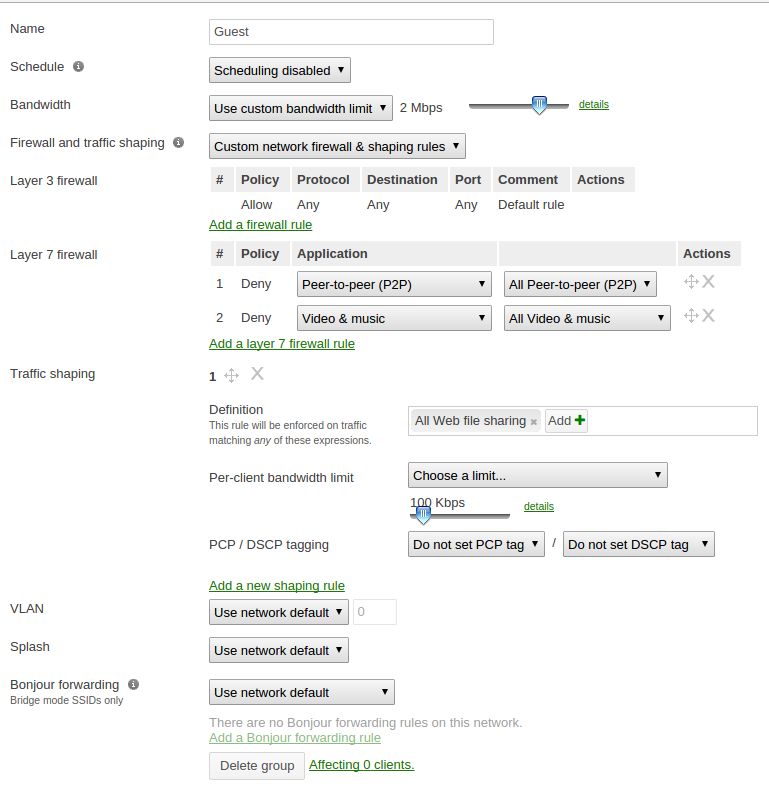
Task: Click move handle for Video & music rule
Action: 691,316
